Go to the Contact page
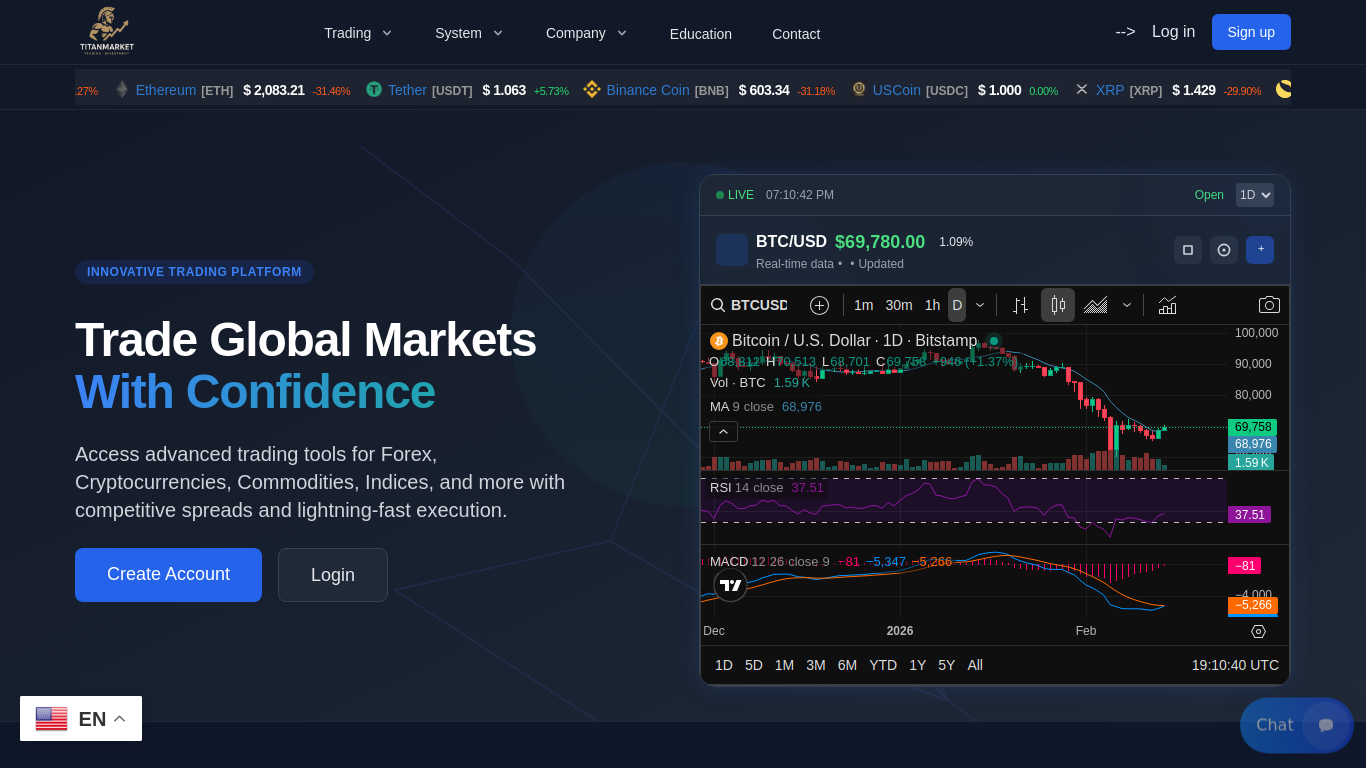This screenshot has width=1366, height=768. point(796,34)
